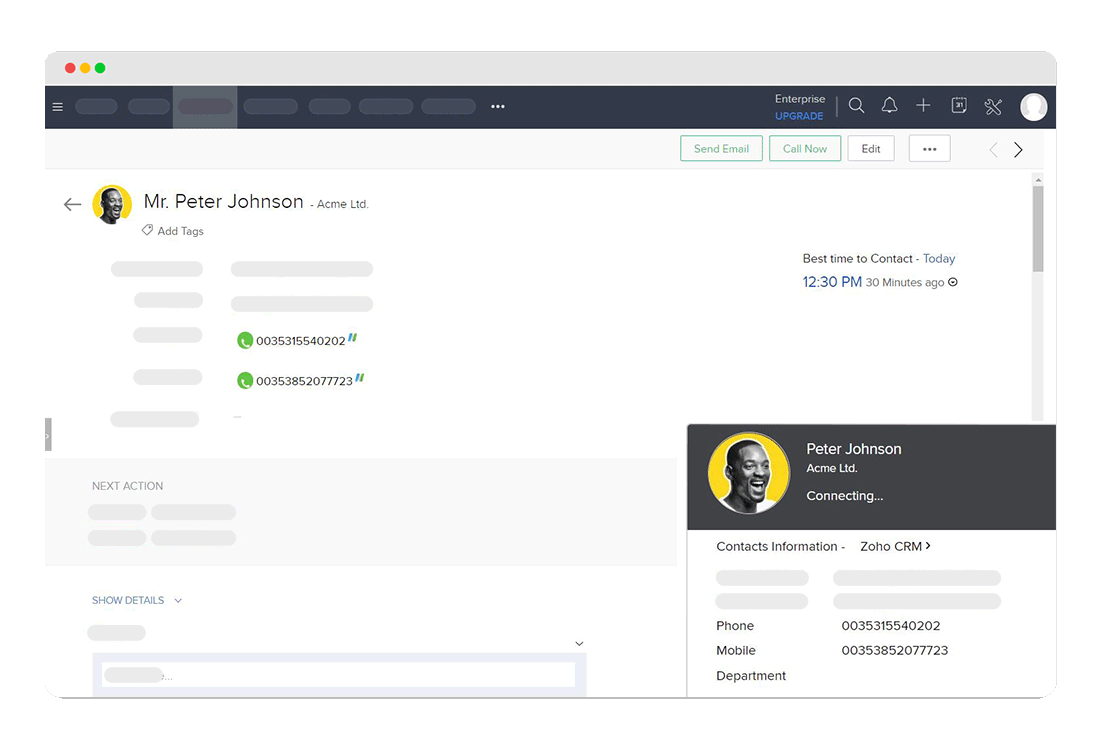Click the phone number 0035315540202 on the contact page
The width and height of the screenshot is (1110, 750).
(301, 341)
